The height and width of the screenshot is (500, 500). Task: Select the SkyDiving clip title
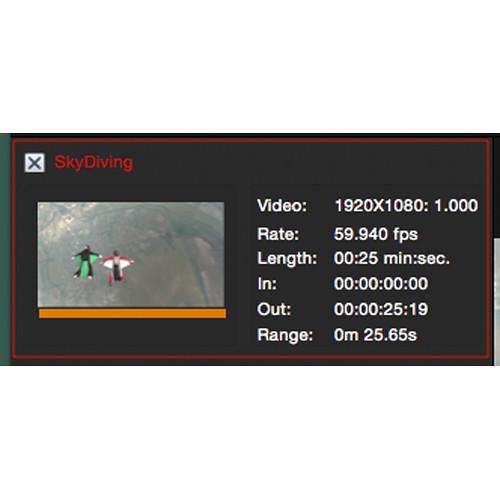pyautogui.click(x=94, y=163)
